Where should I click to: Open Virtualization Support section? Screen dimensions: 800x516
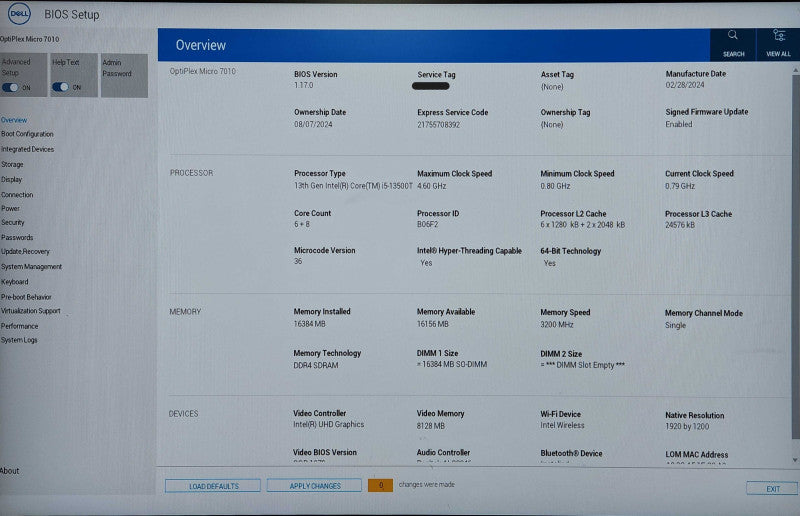click(31, 311)
